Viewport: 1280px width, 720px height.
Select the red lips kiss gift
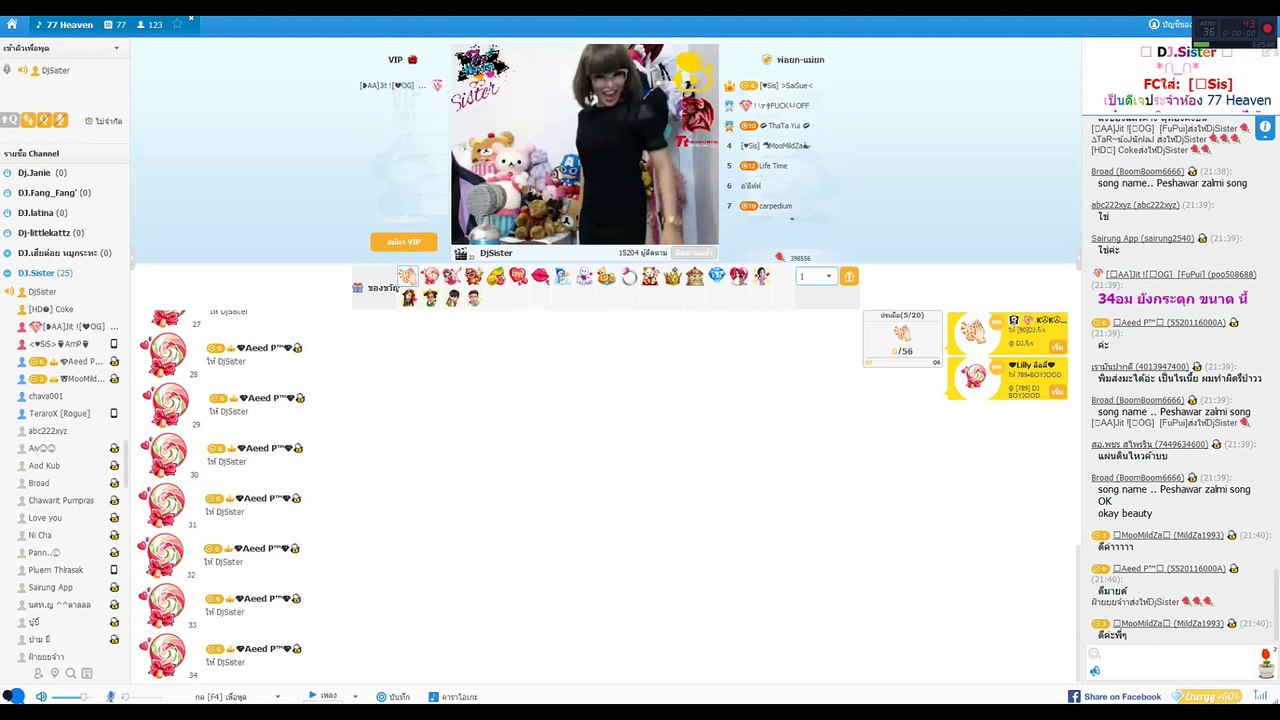pos(540,276)
